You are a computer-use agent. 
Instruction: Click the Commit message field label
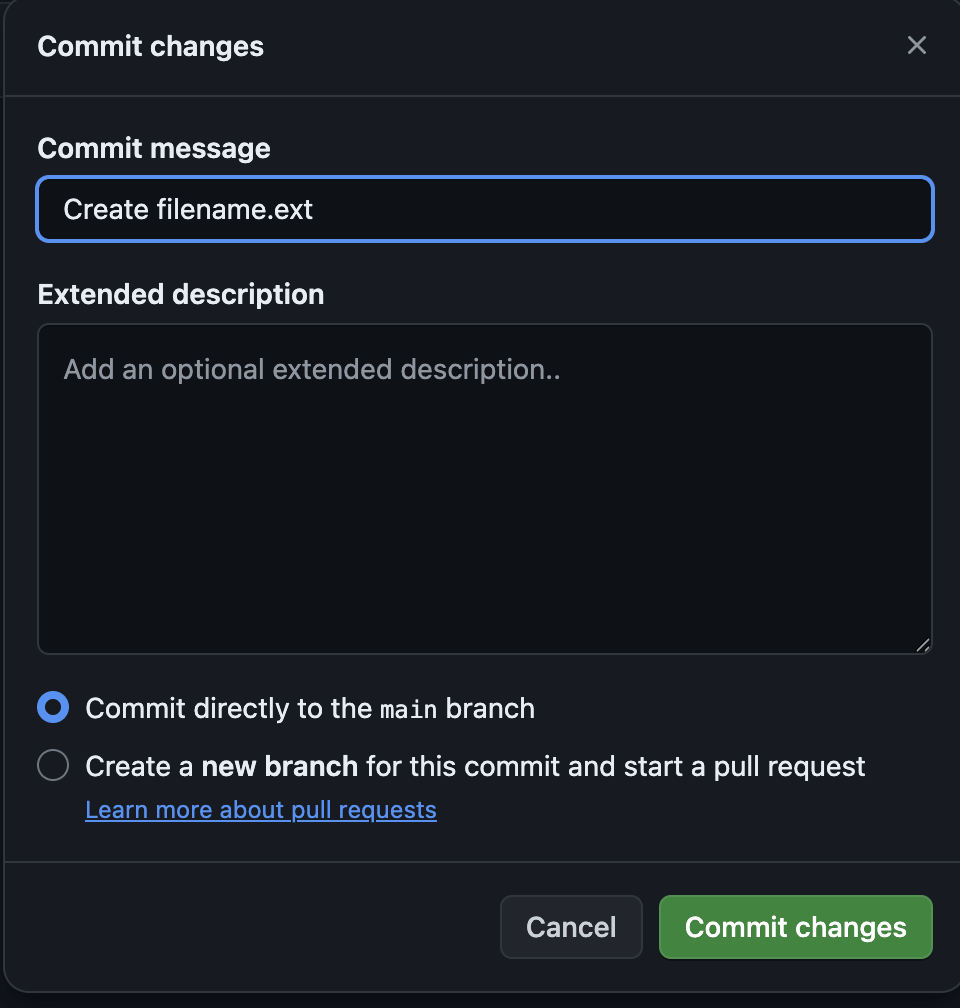(154, 148)
